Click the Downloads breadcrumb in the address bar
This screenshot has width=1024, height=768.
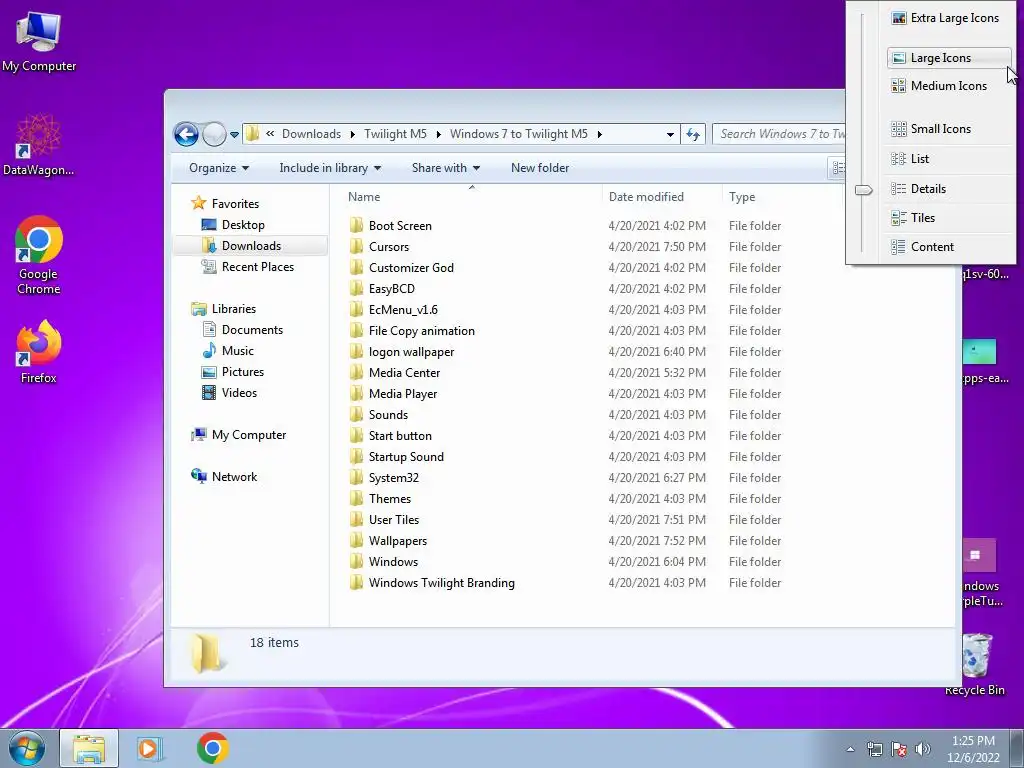pos(312,134)
